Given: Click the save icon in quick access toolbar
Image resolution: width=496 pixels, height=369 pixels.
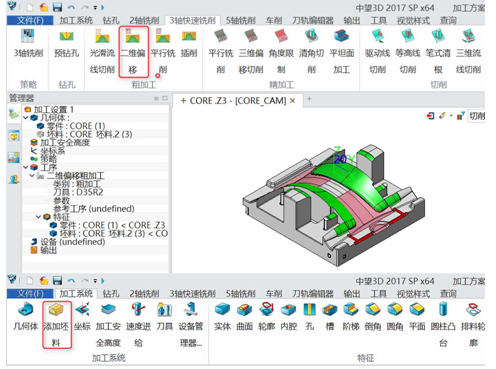Looking at the screenshot, I should pyautogui.click(x=57, y=7).
